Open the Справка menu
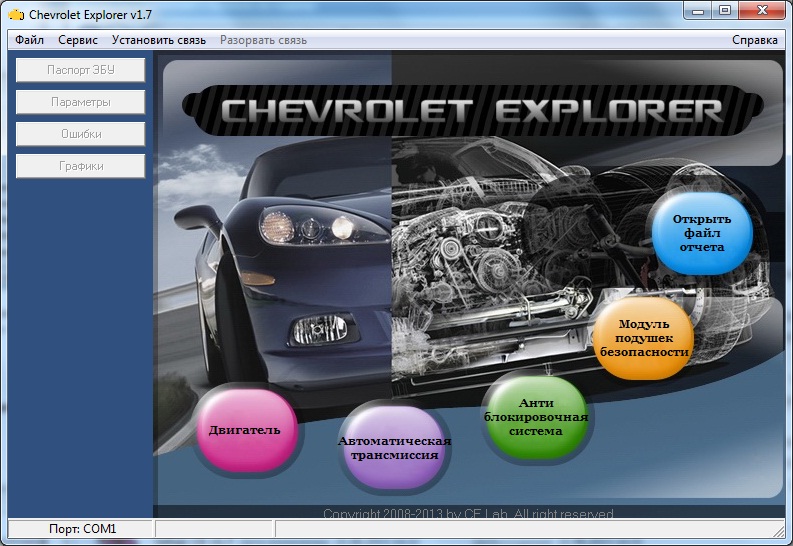Screen dimensions: 793x546 755,40
